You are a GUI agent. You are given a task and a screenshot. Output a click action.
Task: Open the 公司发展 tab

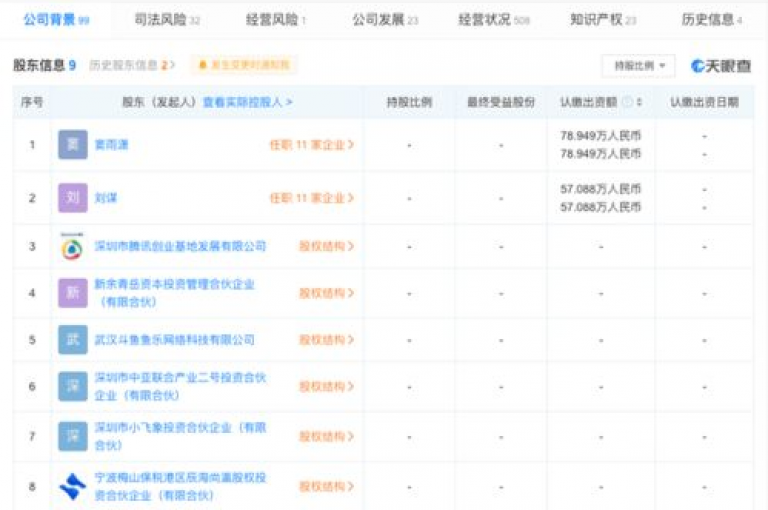(x=385, y=20)
